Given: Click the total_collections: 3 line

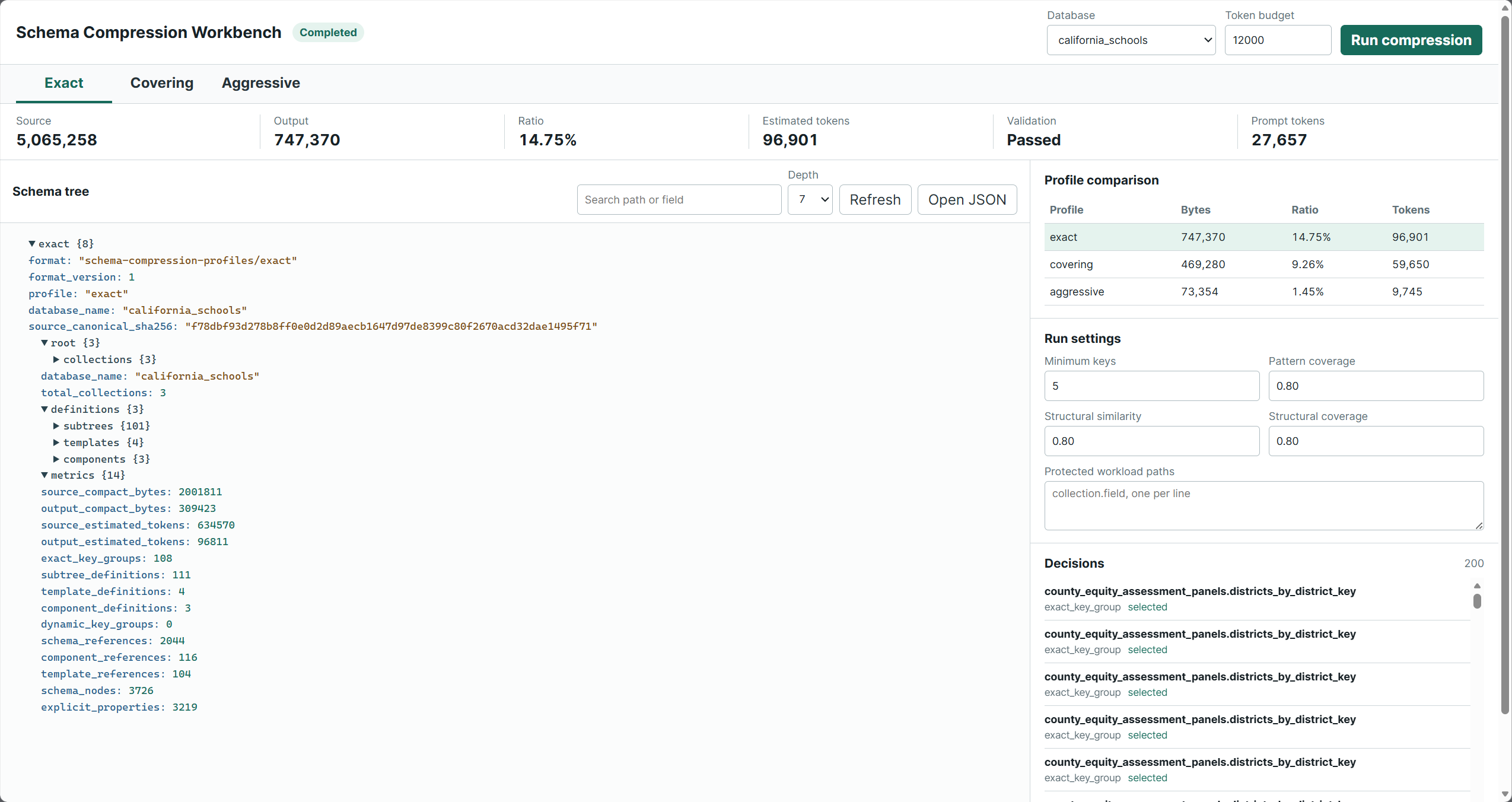Looking at the screenshot, I should [x=103, y=393].
